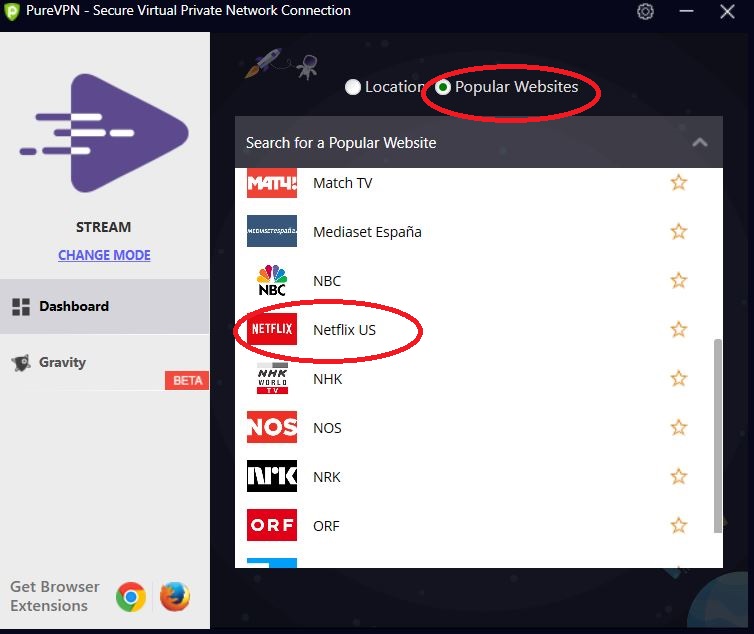Favorite NHK with its star
This screenshot has height=634, width=754.
pyautogui.click(x=679, y=379)
